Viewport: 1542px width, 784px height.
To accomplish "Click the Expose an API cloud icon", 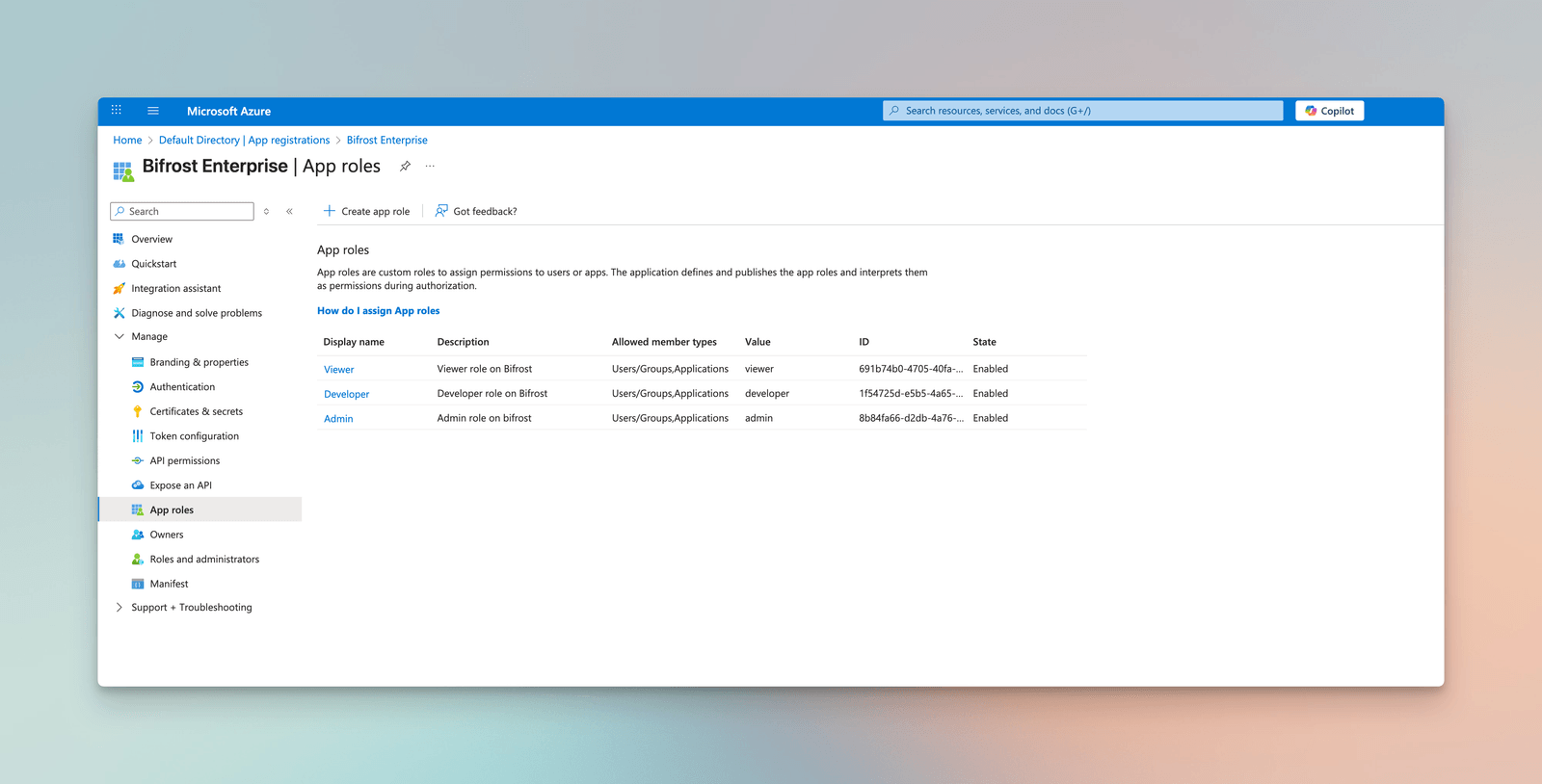I will pos(138,485).
